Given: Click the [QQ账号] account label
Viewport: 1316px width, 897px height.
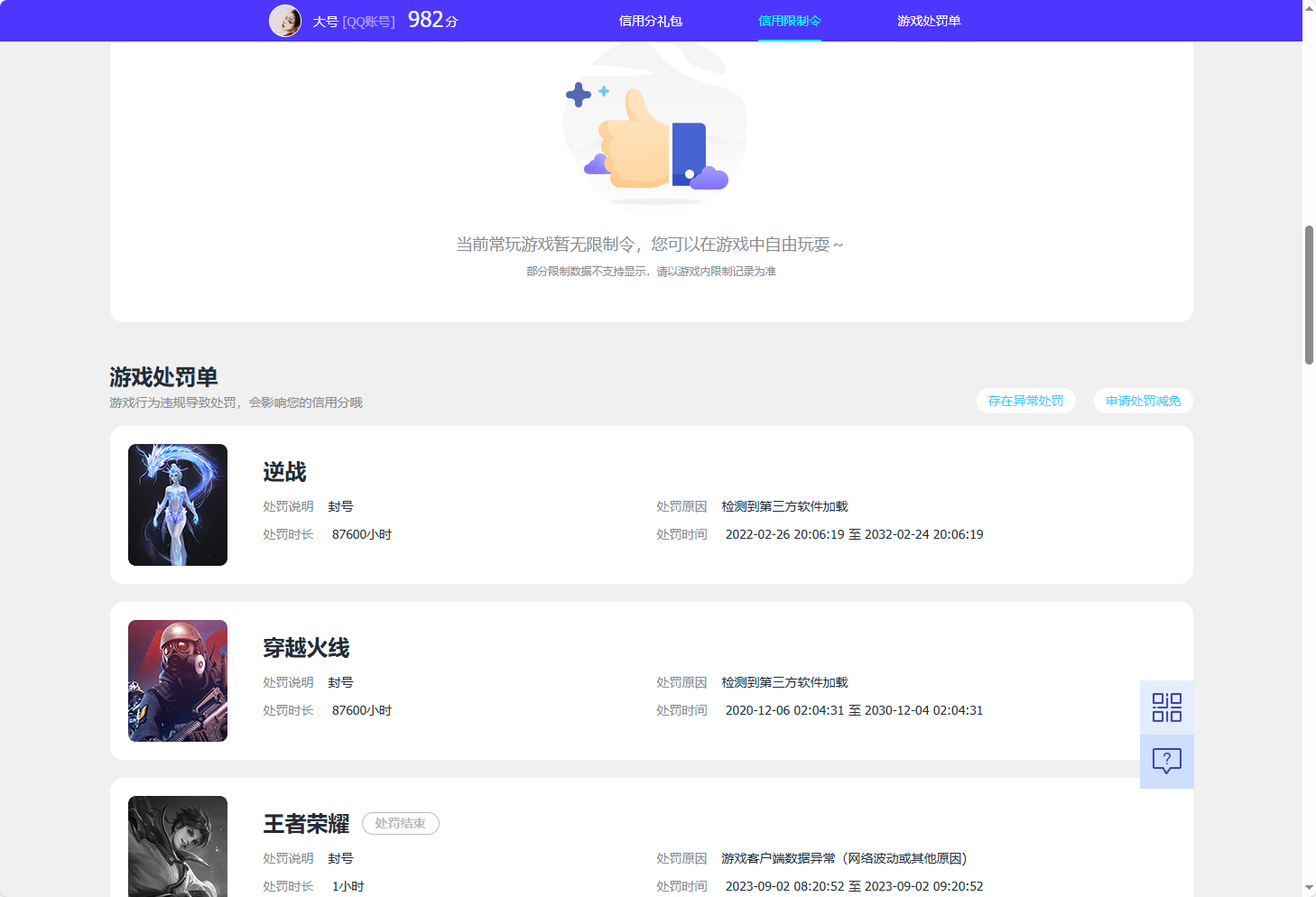Looking at the screenshot, I should point(369,20).
